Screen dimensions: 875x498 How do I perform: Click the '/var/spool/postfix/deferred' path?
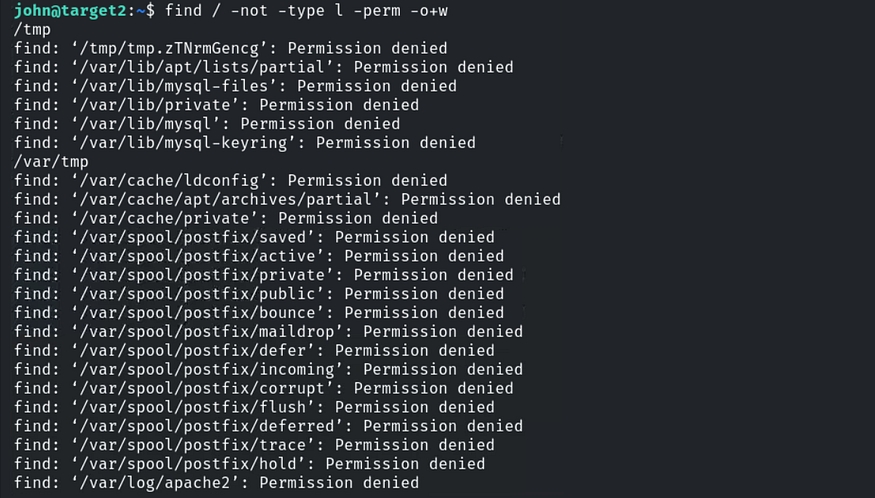coord(204,426)
